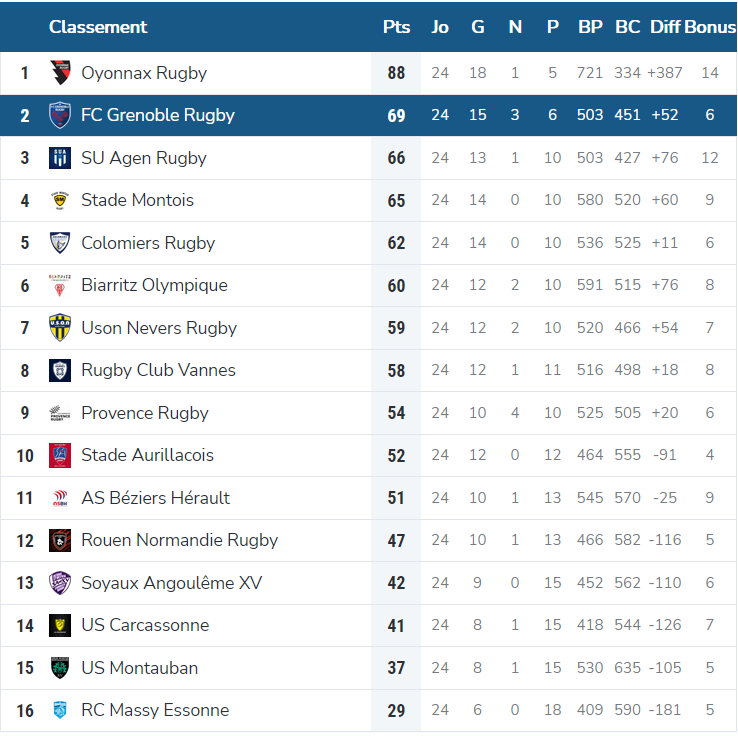Open the Provence Rugby team name
Image resolution: width=738 pixels, height=736 pixels.
[144, 413]
